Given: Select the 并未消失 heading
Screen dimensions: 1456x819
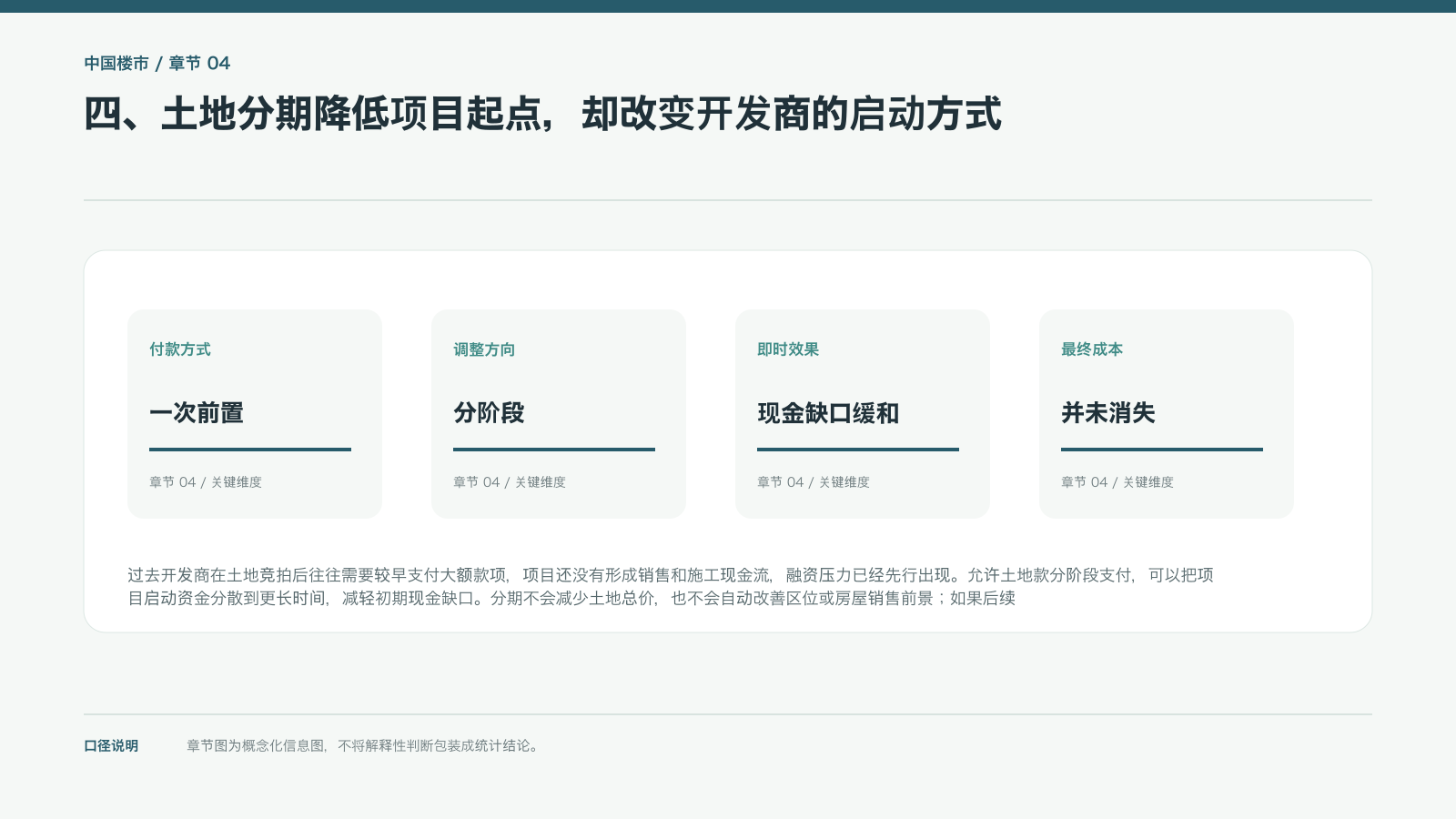Looking at the screenshot, I should point(1108,413).
